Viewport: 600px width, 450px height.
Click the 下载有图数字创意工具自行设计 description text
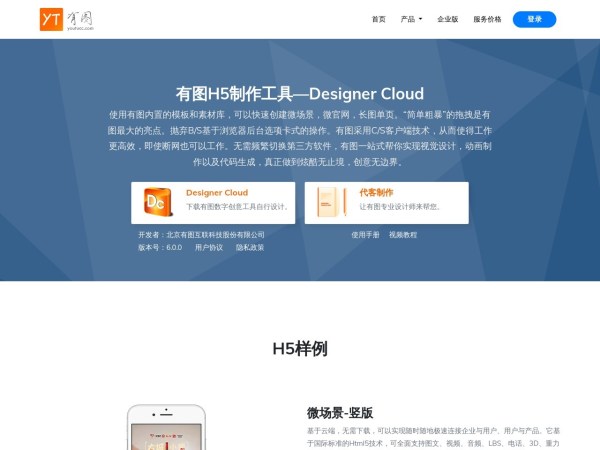click(x=237, y=207)
